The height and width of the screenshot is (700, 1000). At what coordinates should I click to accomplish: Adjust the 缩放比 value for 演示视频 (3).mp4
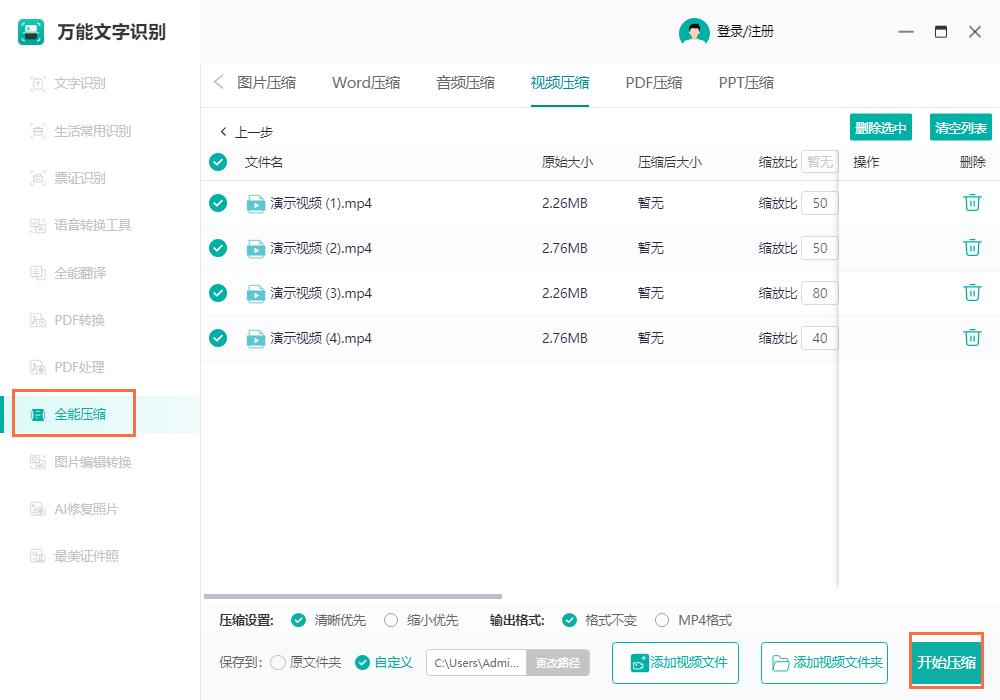pos(820,292)
